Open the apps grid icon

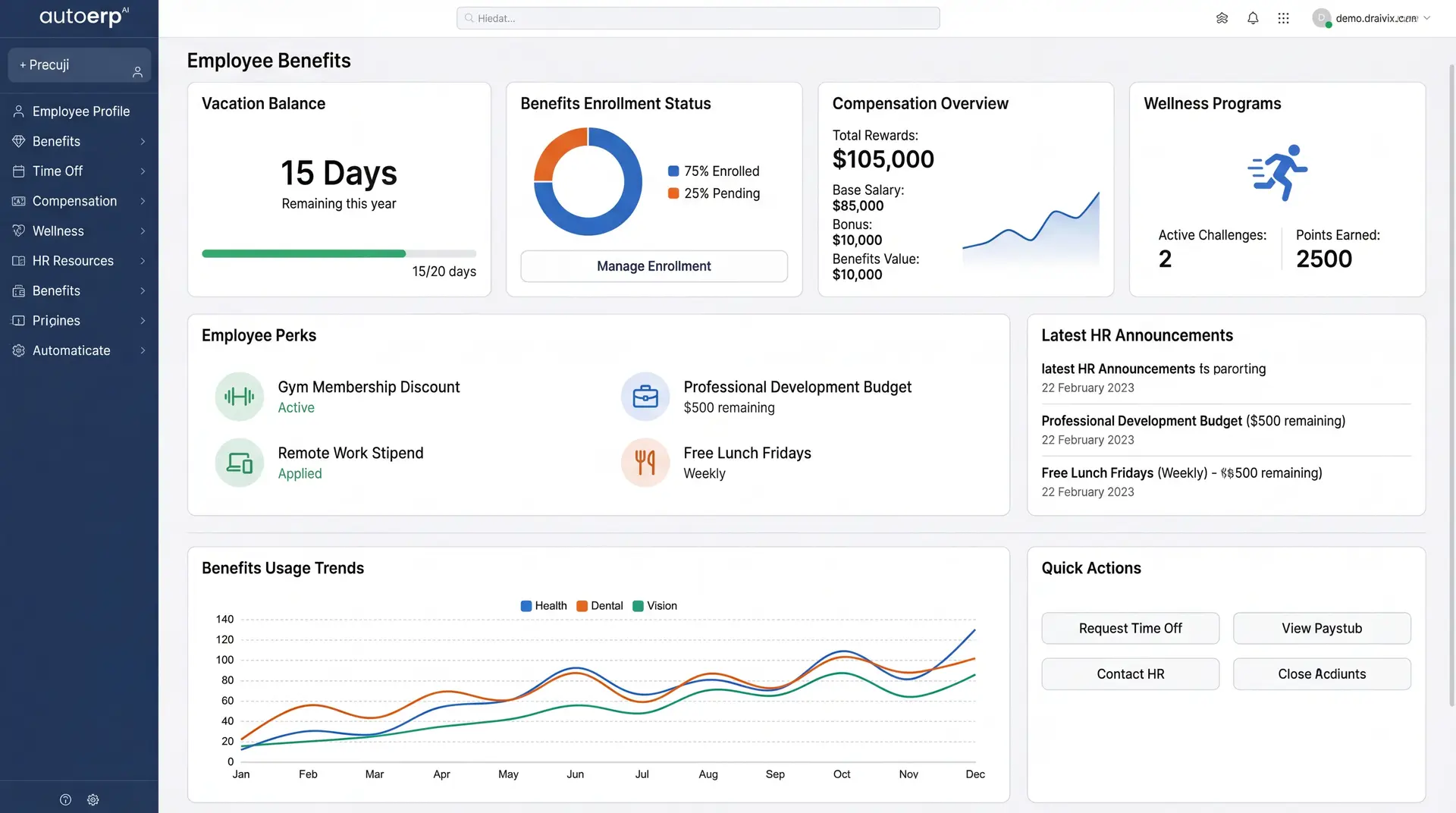click(x=1283, y=18)
